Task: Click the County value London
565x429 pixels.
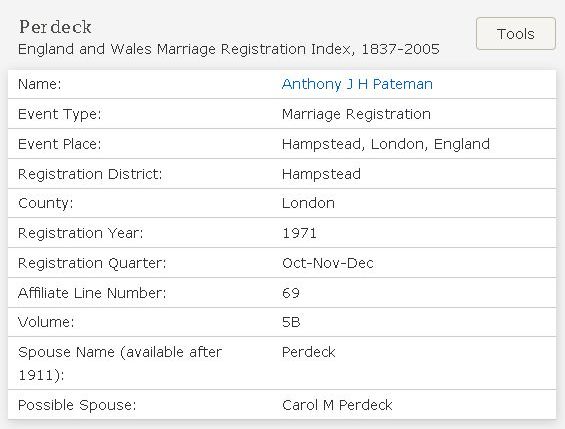Action: [x=308, y=203]
